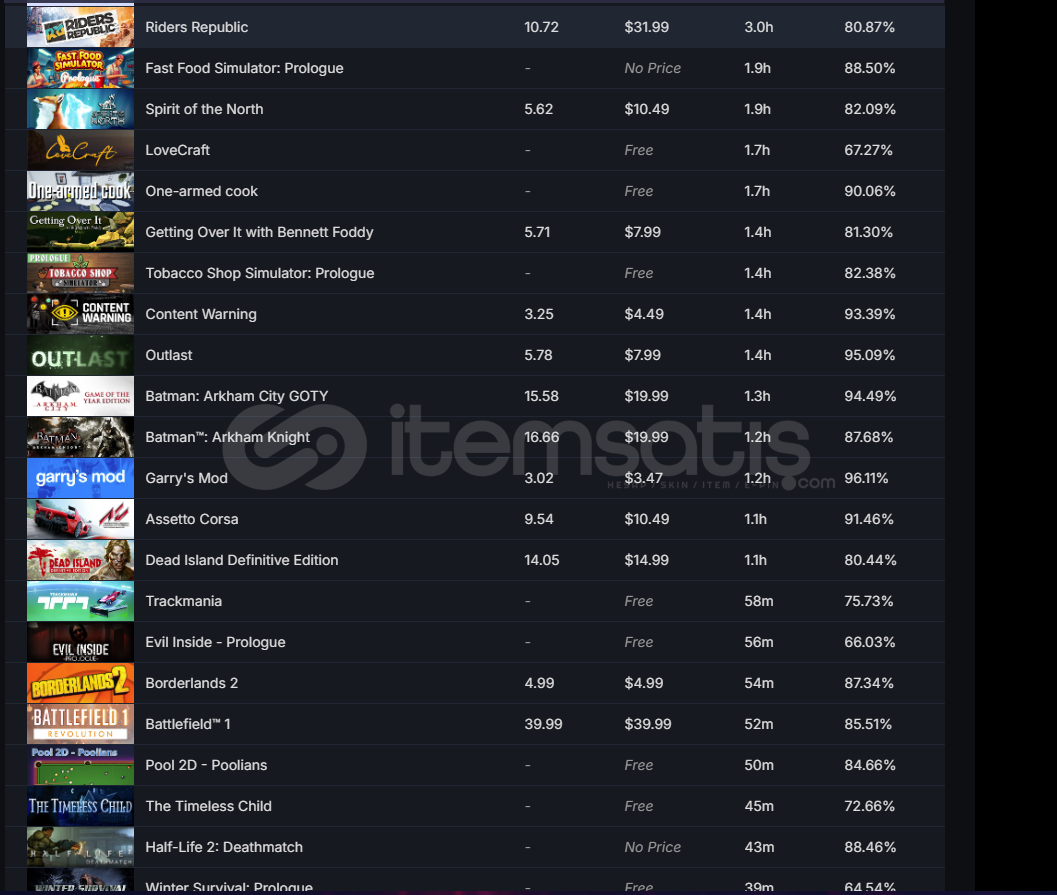Open the Garry's Mod title

click(187, 478)
